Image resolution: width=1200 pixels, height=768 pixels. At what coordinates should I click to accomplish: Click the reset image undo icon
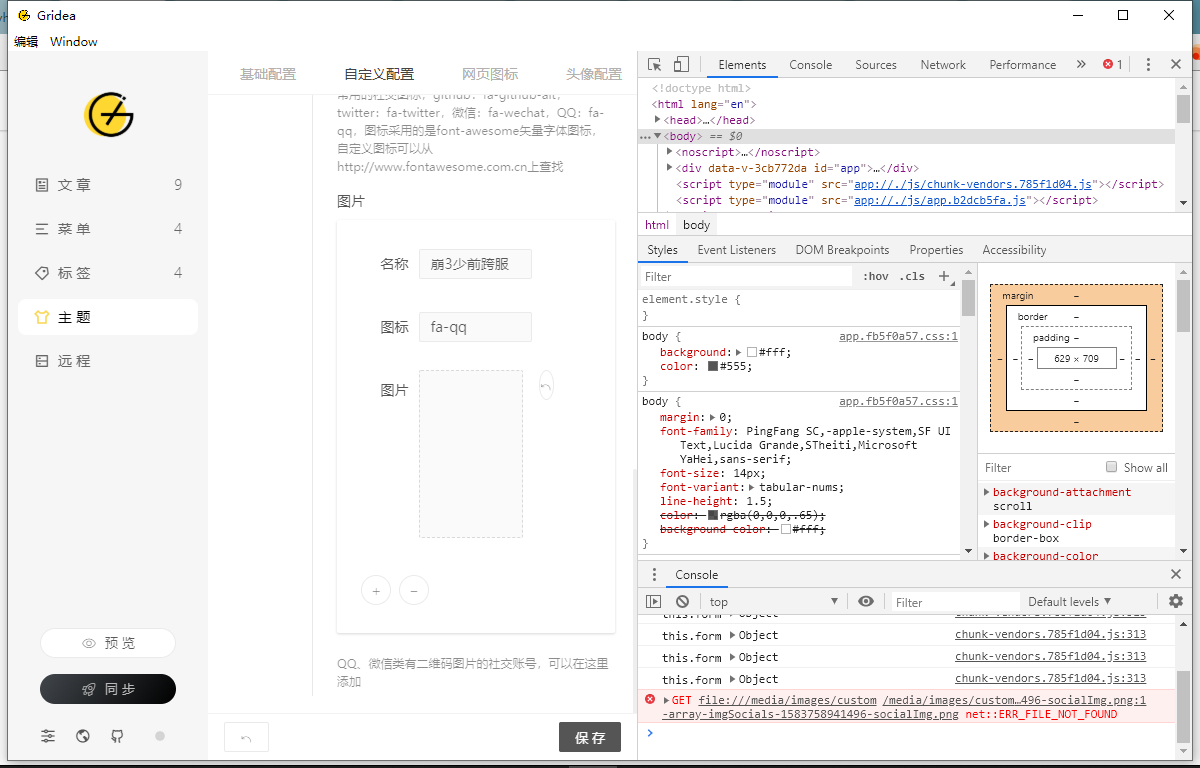[x=546, y=385]
